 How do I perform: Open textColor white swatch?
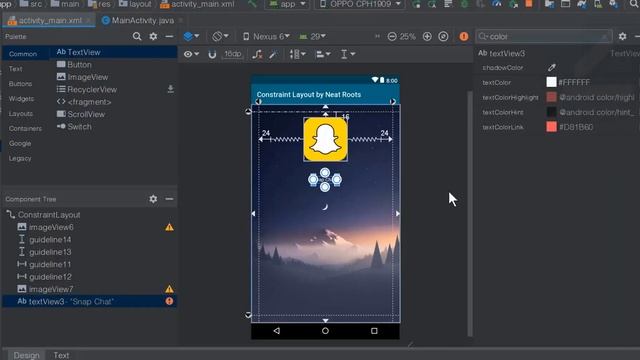pyautogui.click(x=551, y=82)
